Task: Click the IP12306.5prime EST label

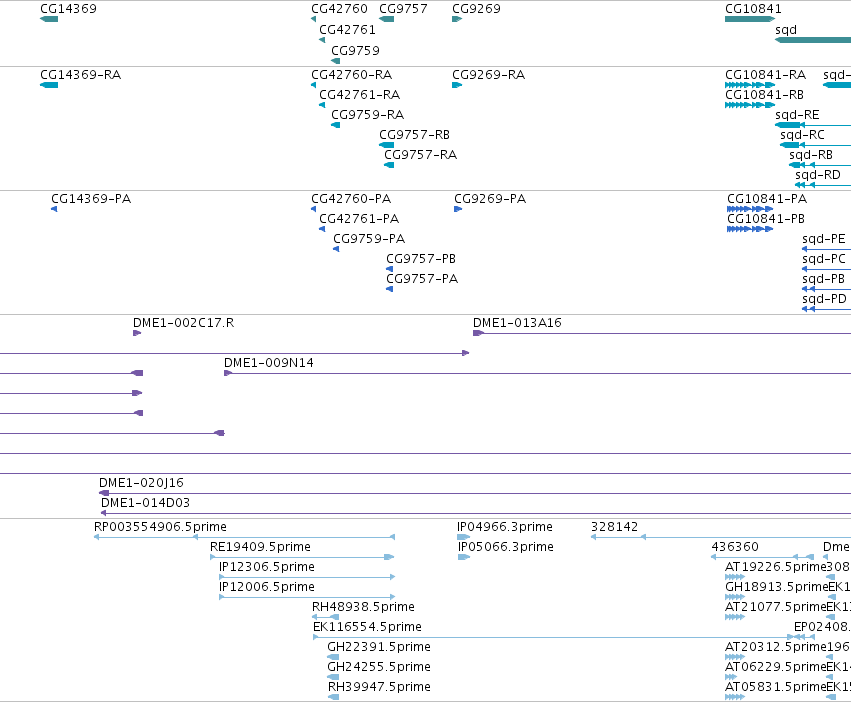Action: (266, 567)
